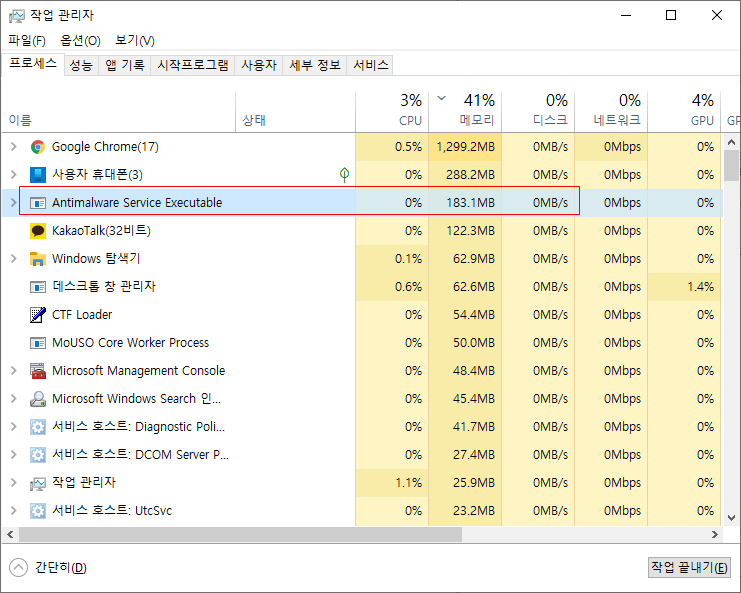This screenshot has width=741, height=593.
Task: Expand the Microsoft Windows Search row
Action: click(14, 399)
